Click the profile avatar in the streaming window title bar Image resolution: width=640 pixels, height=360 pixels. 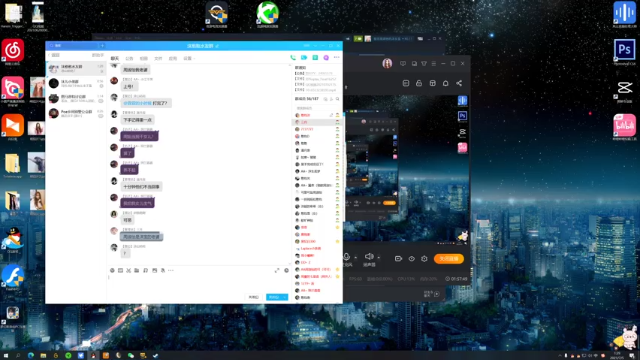pos(387,63)
